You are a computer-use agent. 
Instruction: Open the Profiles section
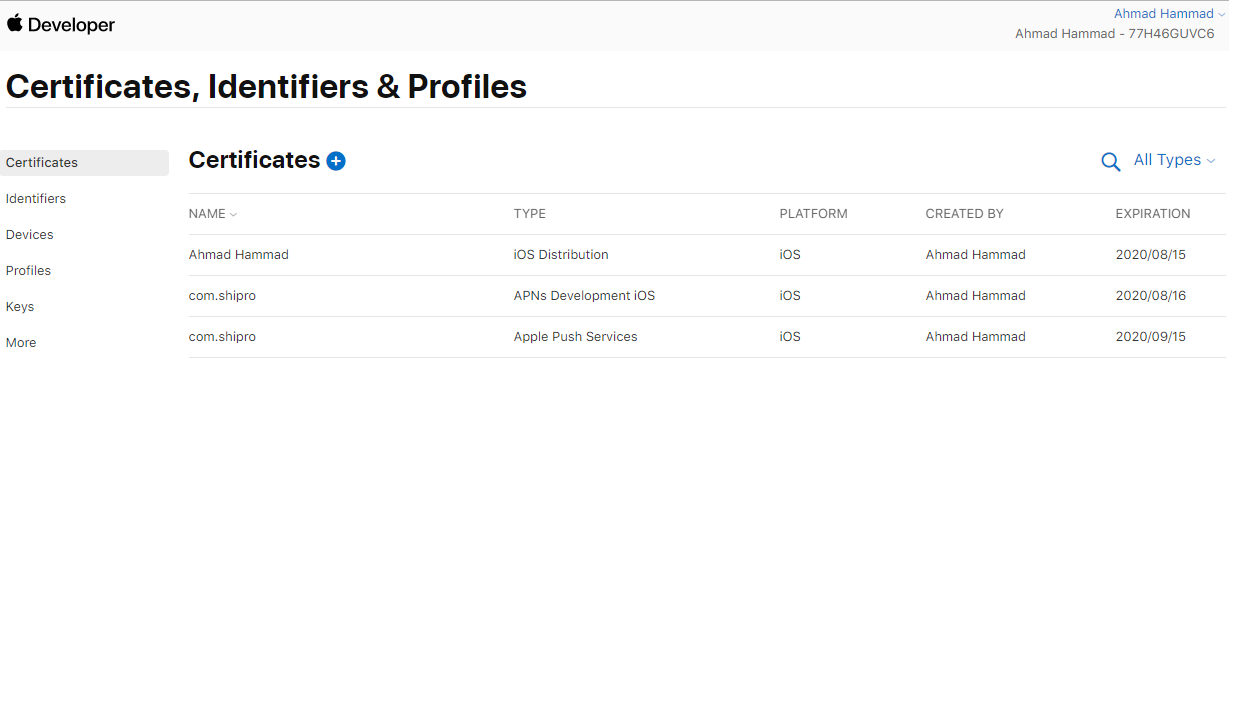[28, 271]
